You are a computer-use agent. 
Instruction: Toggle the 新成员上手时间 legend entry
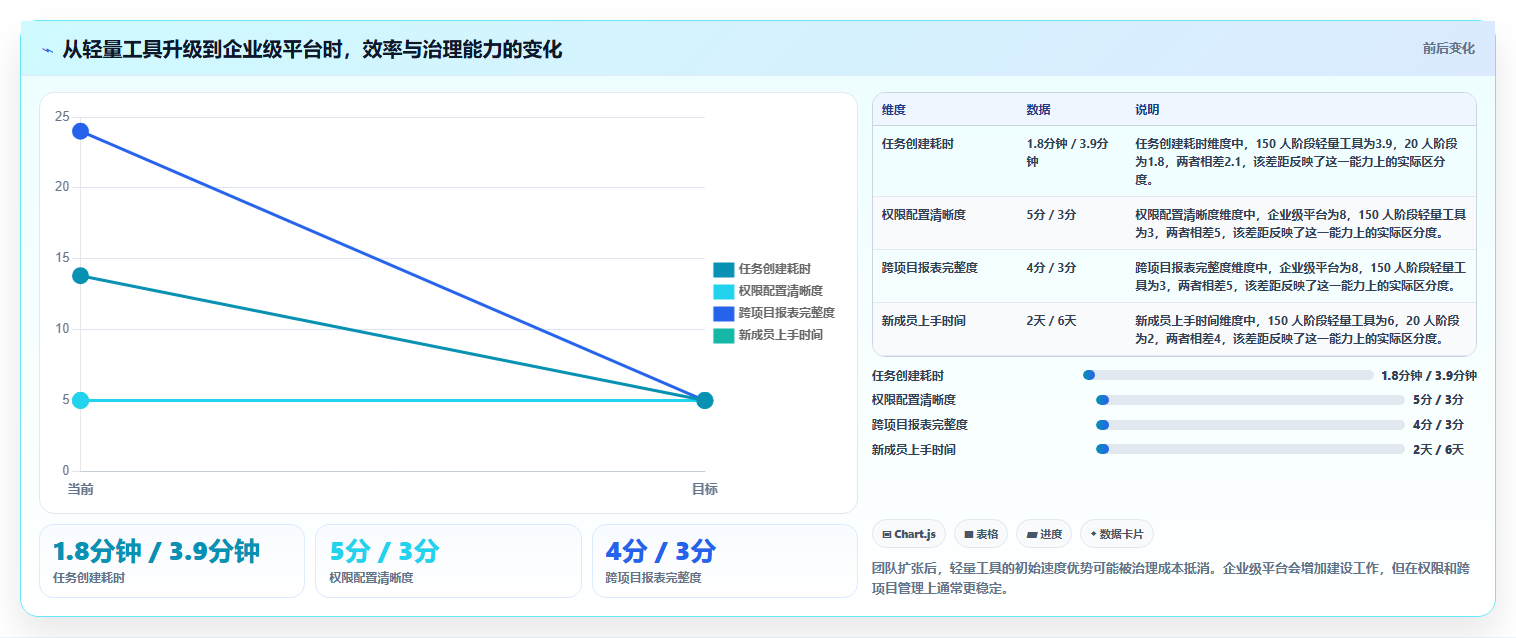pos(768,335)
